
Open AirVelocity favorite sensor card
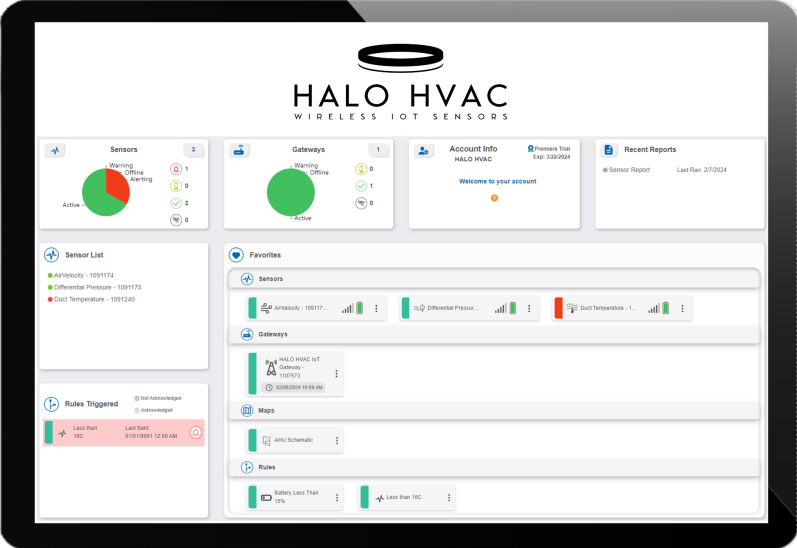coord(316,308)
